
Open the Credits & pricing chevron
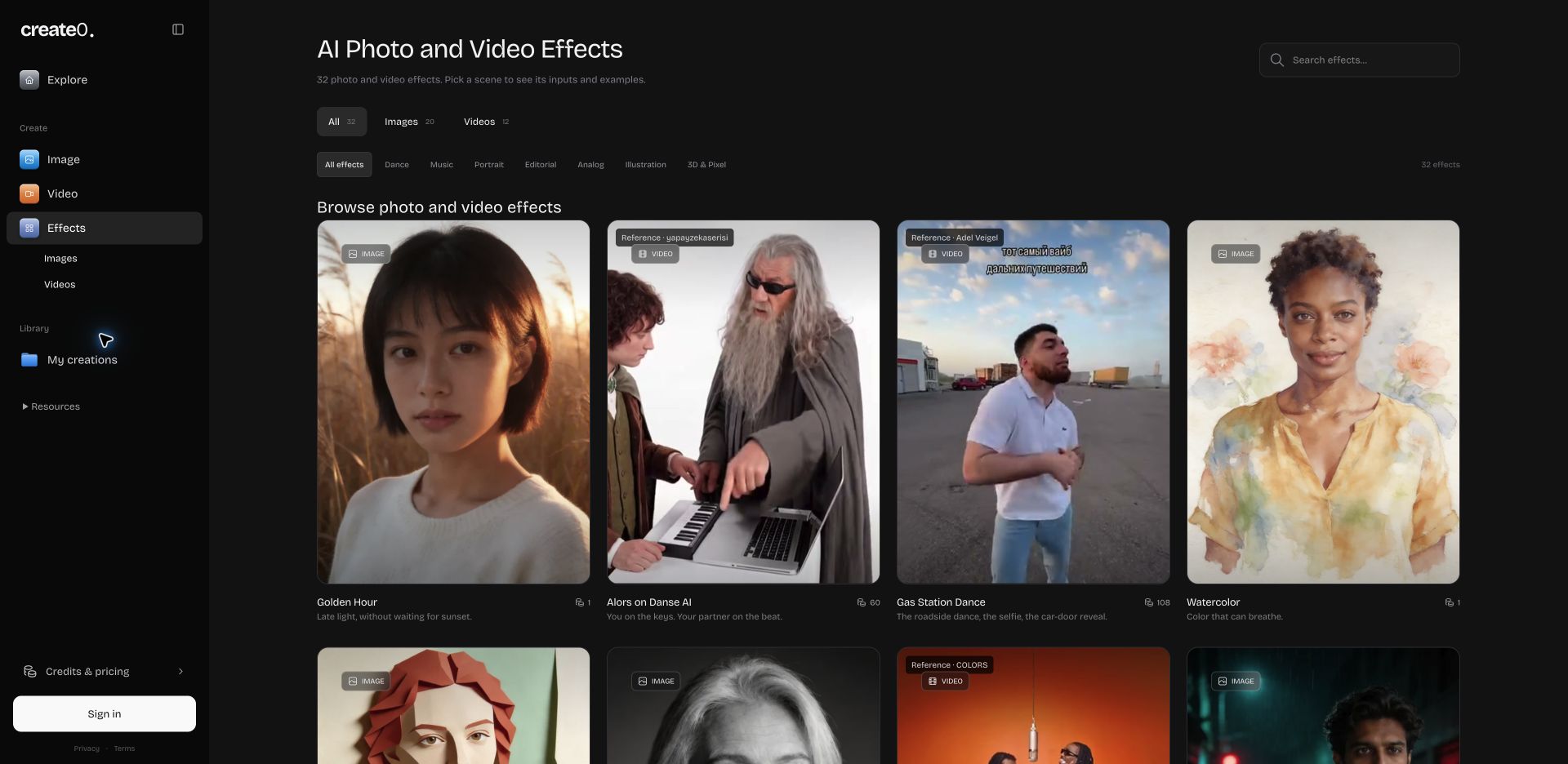[x=180, y=671]
